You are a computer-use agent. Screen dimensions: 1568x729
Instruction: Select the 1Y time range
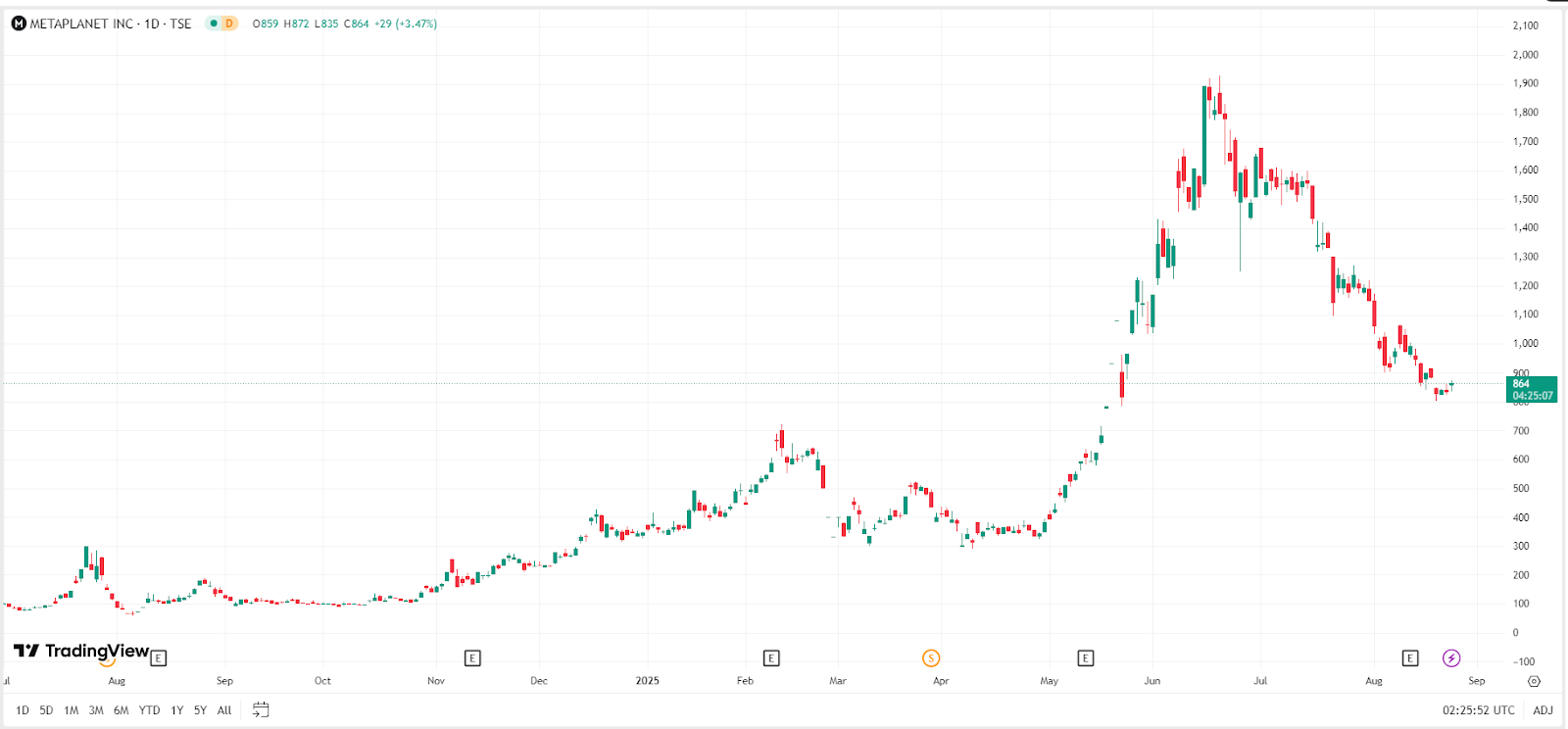177,710
